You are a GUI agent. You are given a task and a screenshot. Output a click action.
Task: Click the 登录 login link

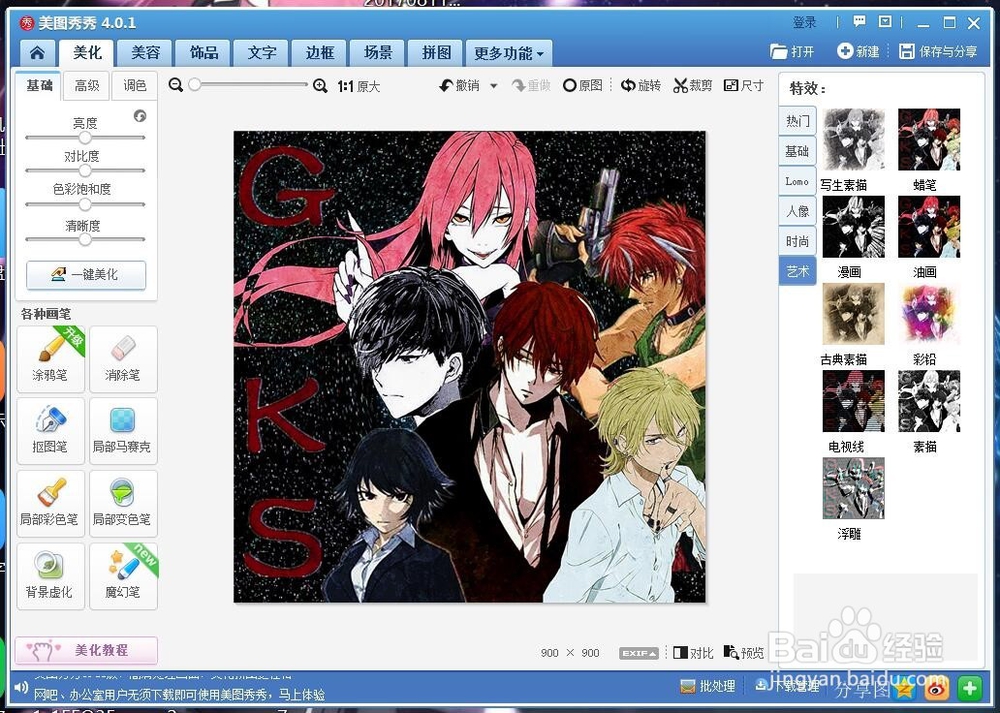click(804, 23)
